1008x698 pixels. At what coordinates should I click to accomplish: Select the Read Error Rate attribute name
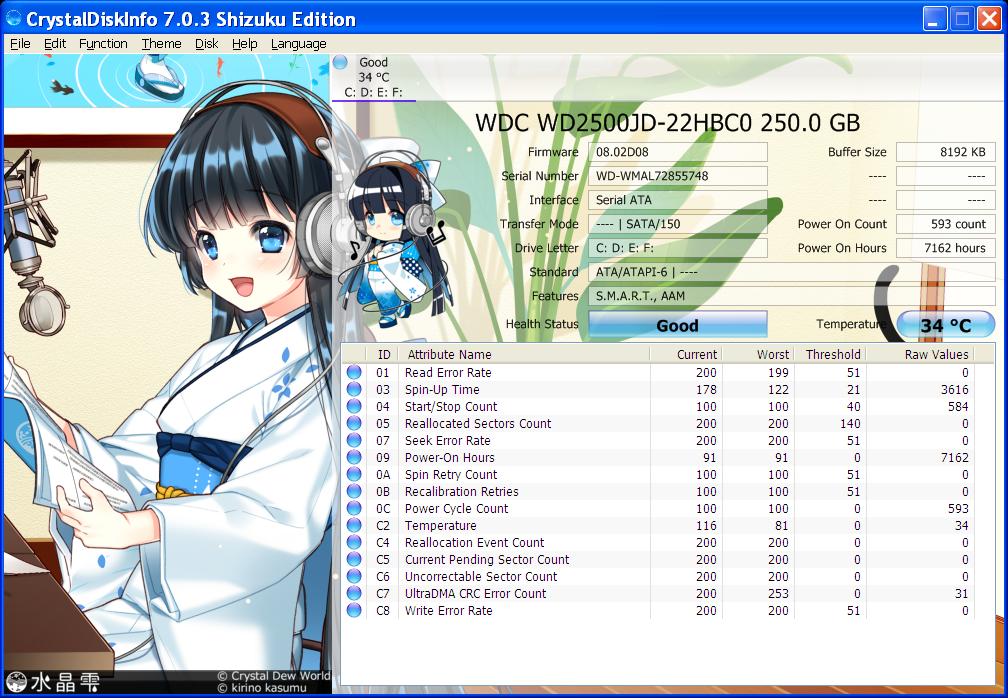[x=448, y=372]
